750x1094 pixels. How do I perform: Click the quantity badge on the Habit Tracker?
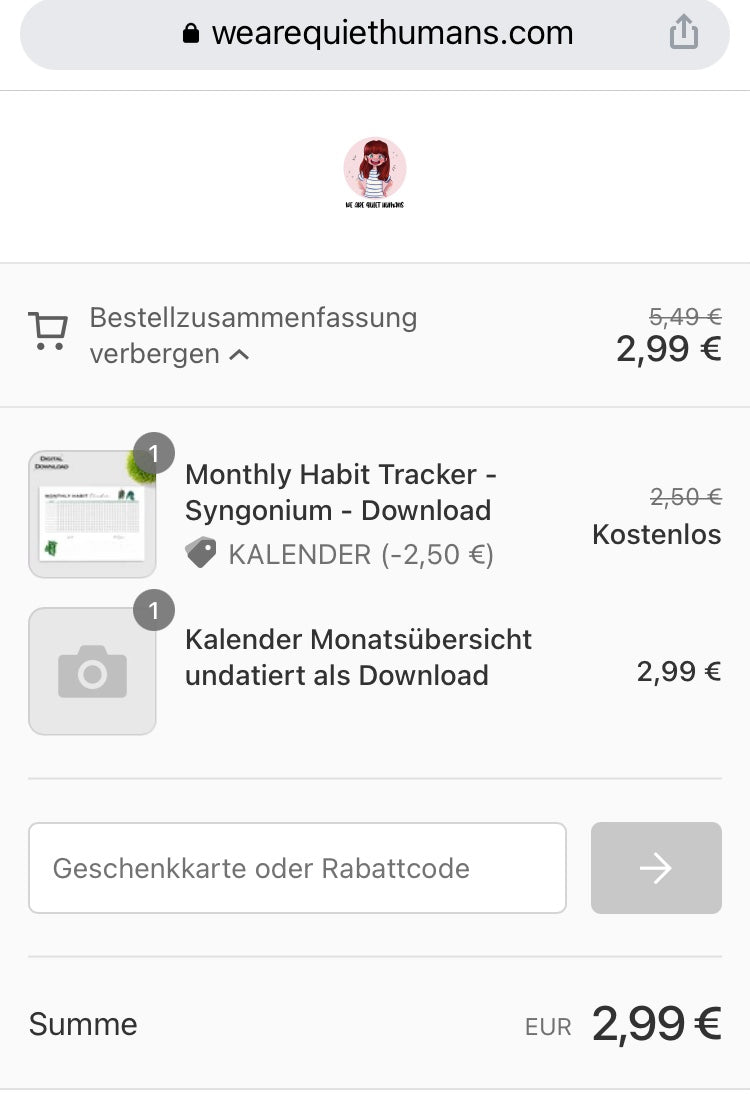153,453
